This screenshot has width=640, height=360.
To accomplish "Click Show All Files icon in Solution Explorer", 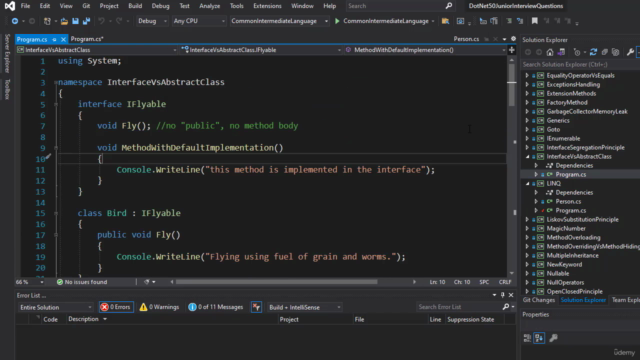I will (616, 52).
